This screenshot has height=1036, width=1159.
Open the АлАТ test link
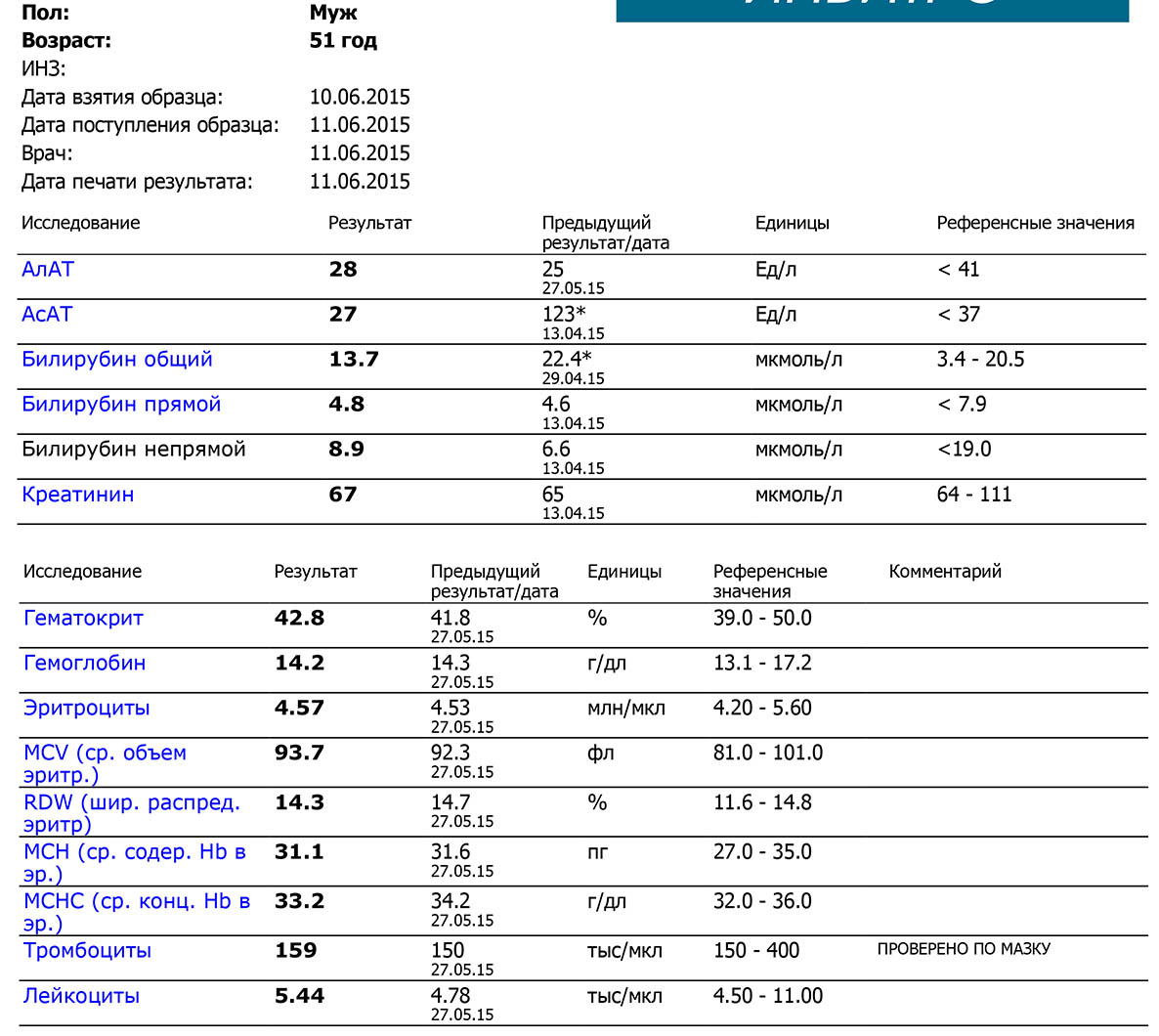pyautogui.click(x=48, y=270)
